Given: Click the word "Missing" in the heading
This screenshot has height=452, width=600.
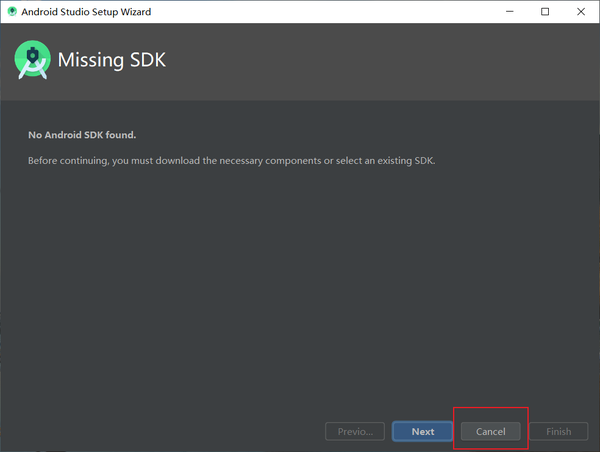Looking at the screenshot, I should [x=89, y=60].
